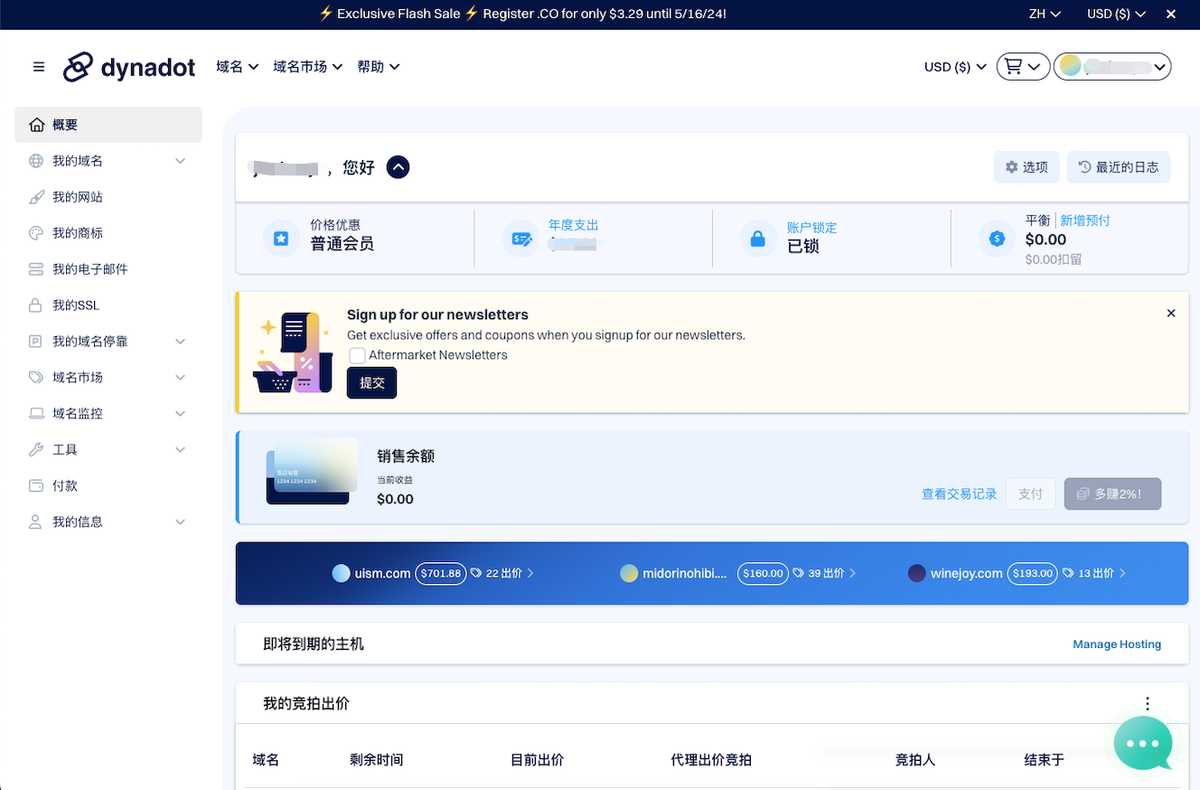The image size is (1200, 790).
Task: Click the wallet icon for 付款
Action: tap(37, 485)
